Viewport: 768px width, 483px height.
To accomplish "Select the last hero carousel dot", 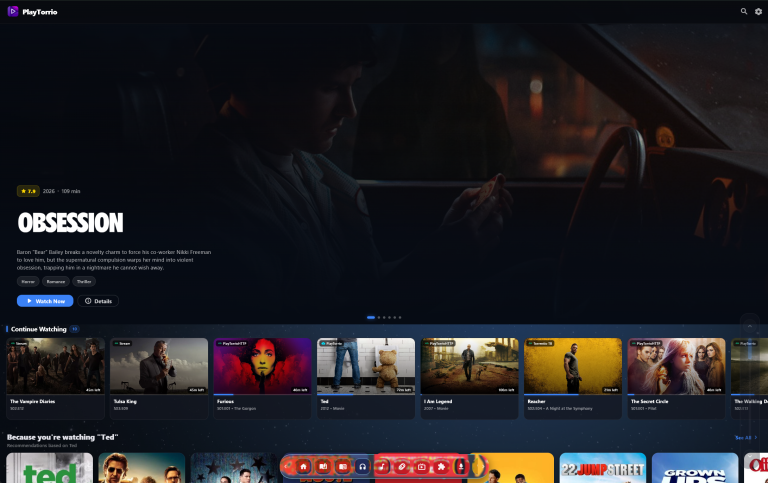I will pyautogui.click(x=400, y=317).
